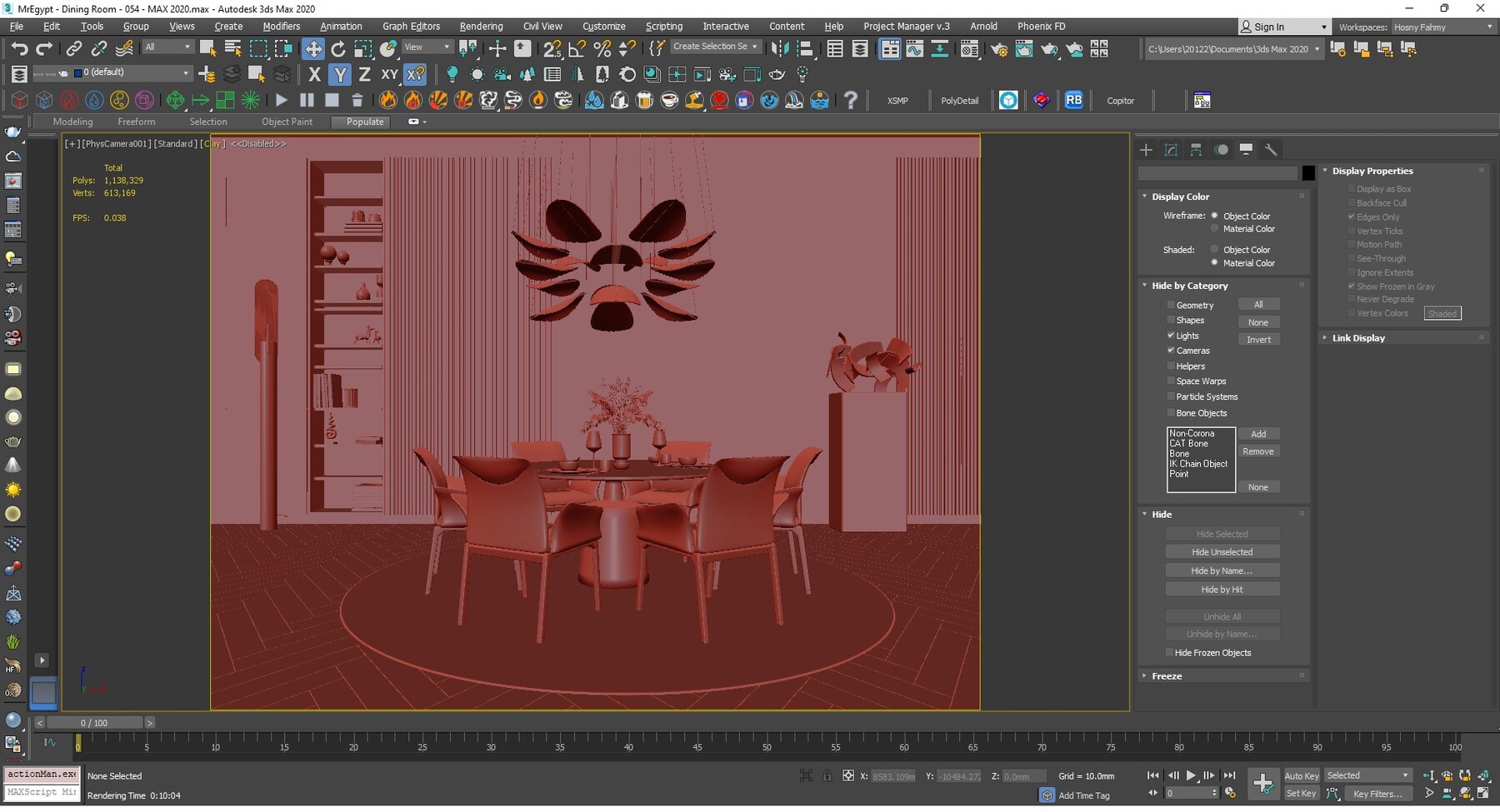Click the Mirror tool icon
This screenshot has width=1500, height=812.
click(781, 48)
